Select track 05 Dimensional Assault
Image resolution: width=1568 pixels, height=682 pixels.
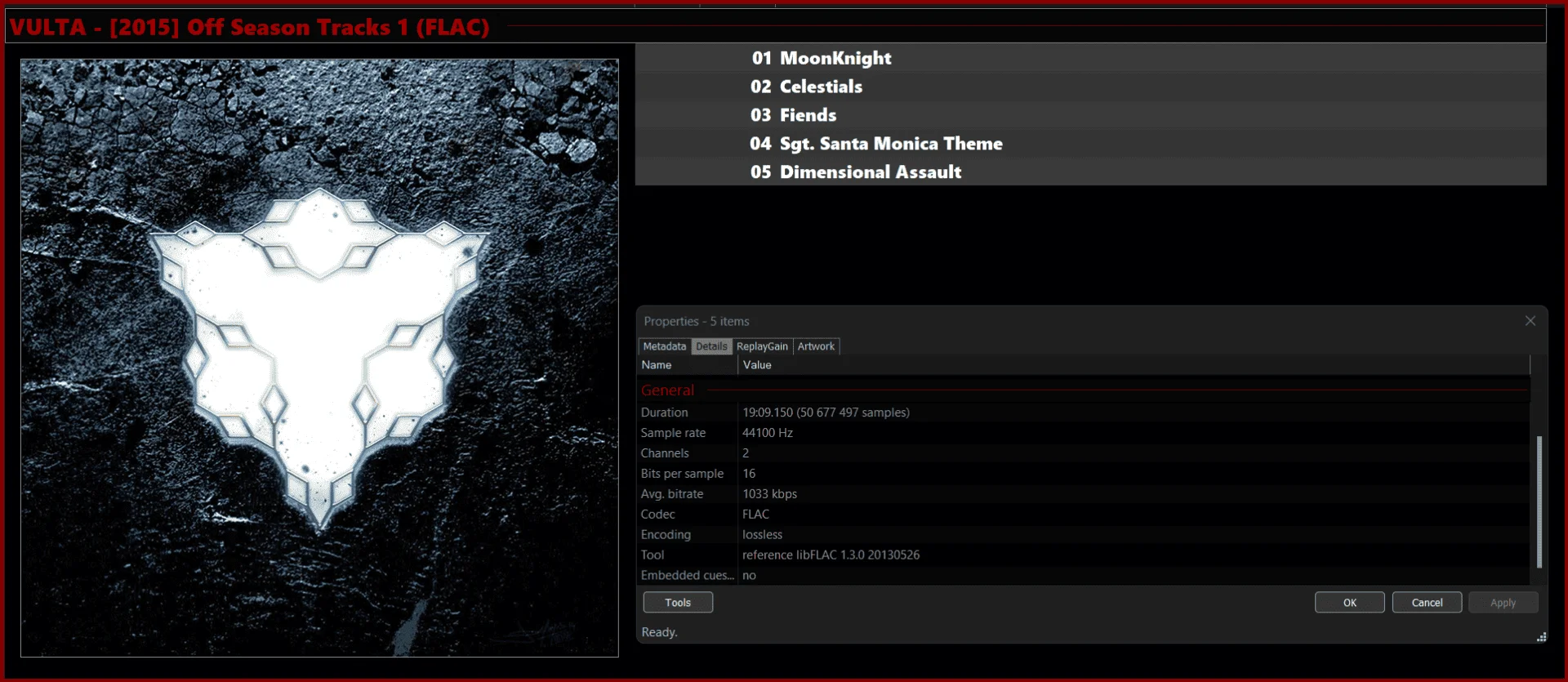pos(1090,172)
